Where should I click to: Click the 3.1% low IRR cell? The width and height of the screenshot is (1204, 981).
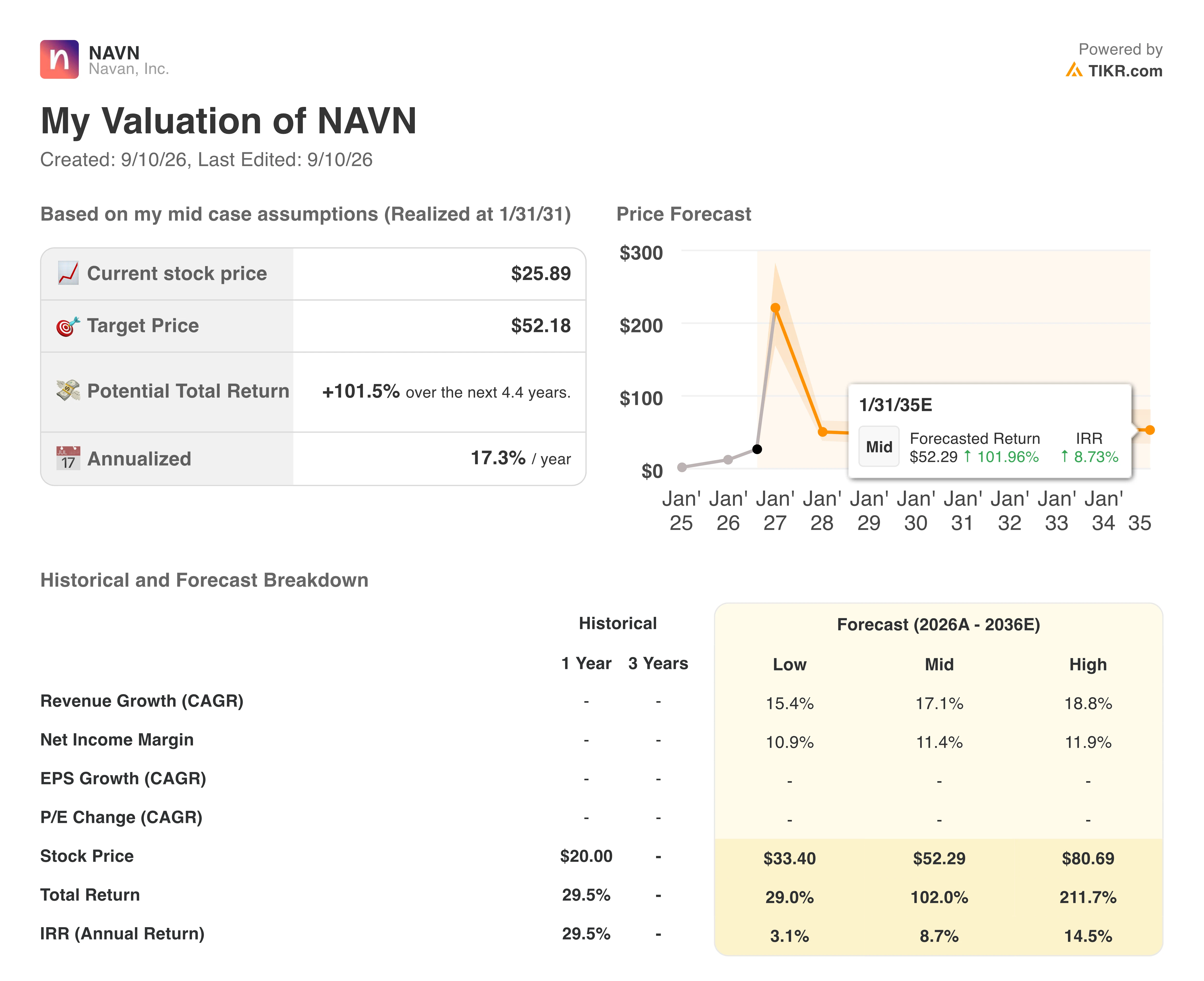pyautogui.click(x=789, y=936)
